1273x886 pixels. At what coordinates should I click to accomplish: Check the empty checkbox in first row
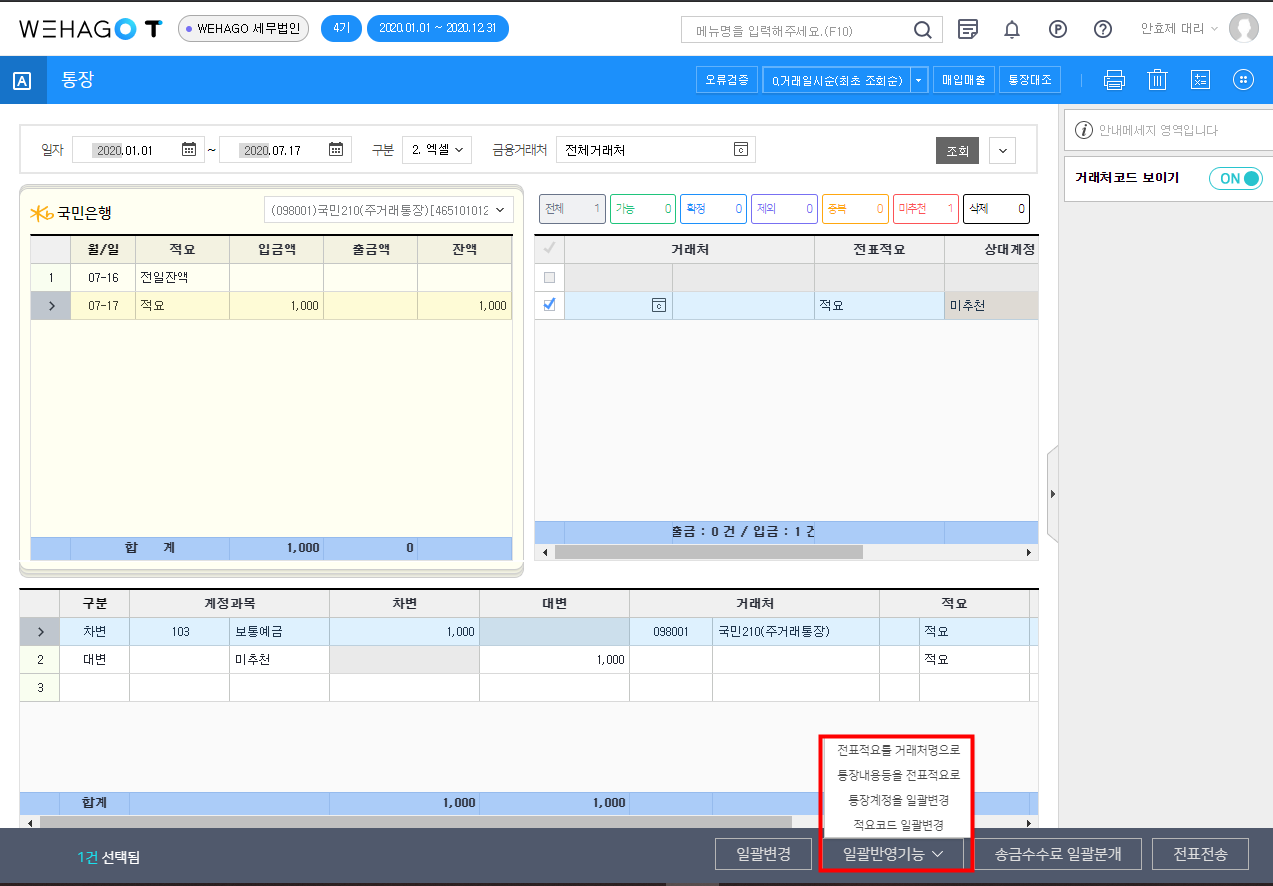coord(549,277)
